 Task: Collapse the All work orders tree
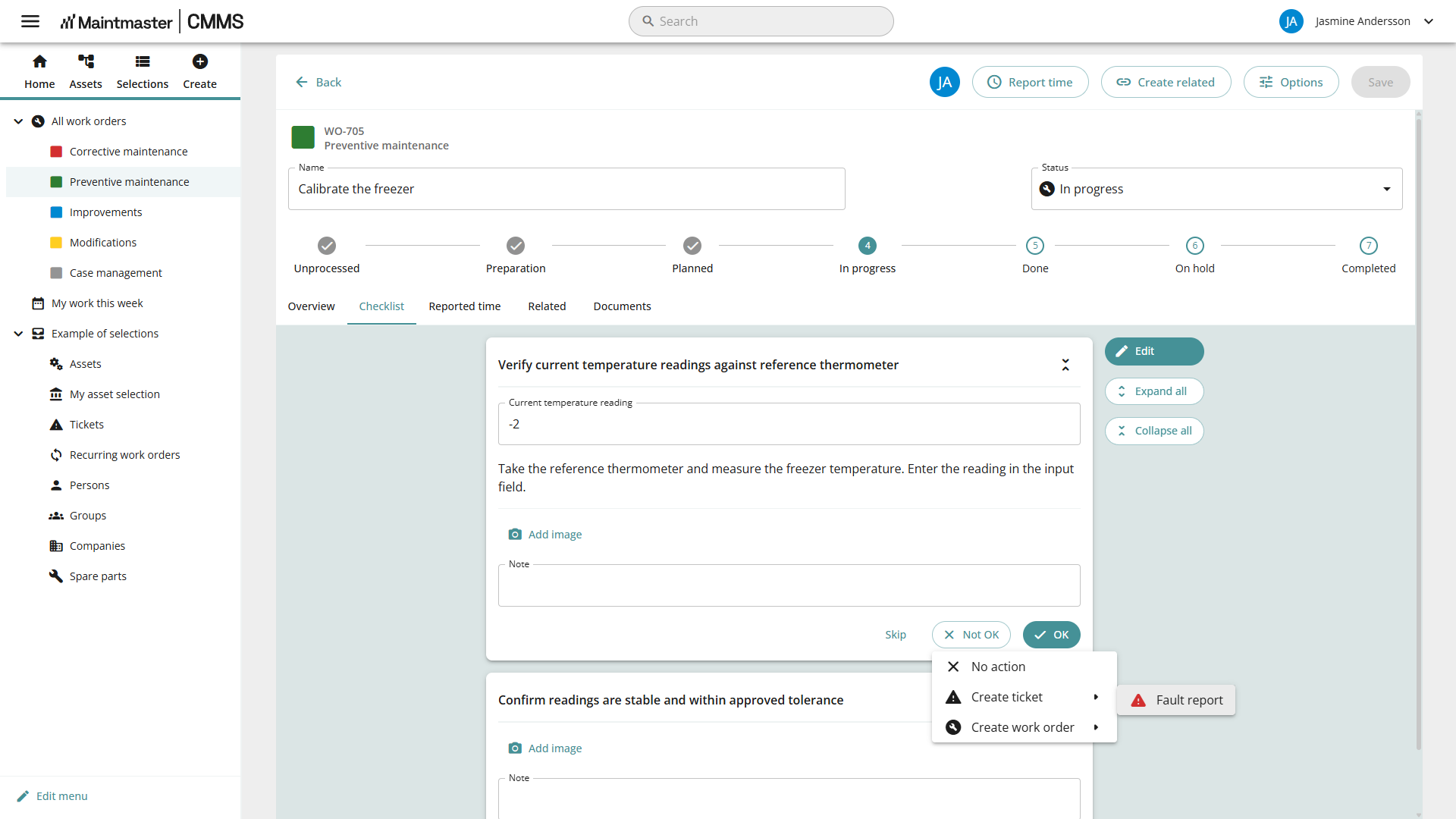tap(18, 121)
